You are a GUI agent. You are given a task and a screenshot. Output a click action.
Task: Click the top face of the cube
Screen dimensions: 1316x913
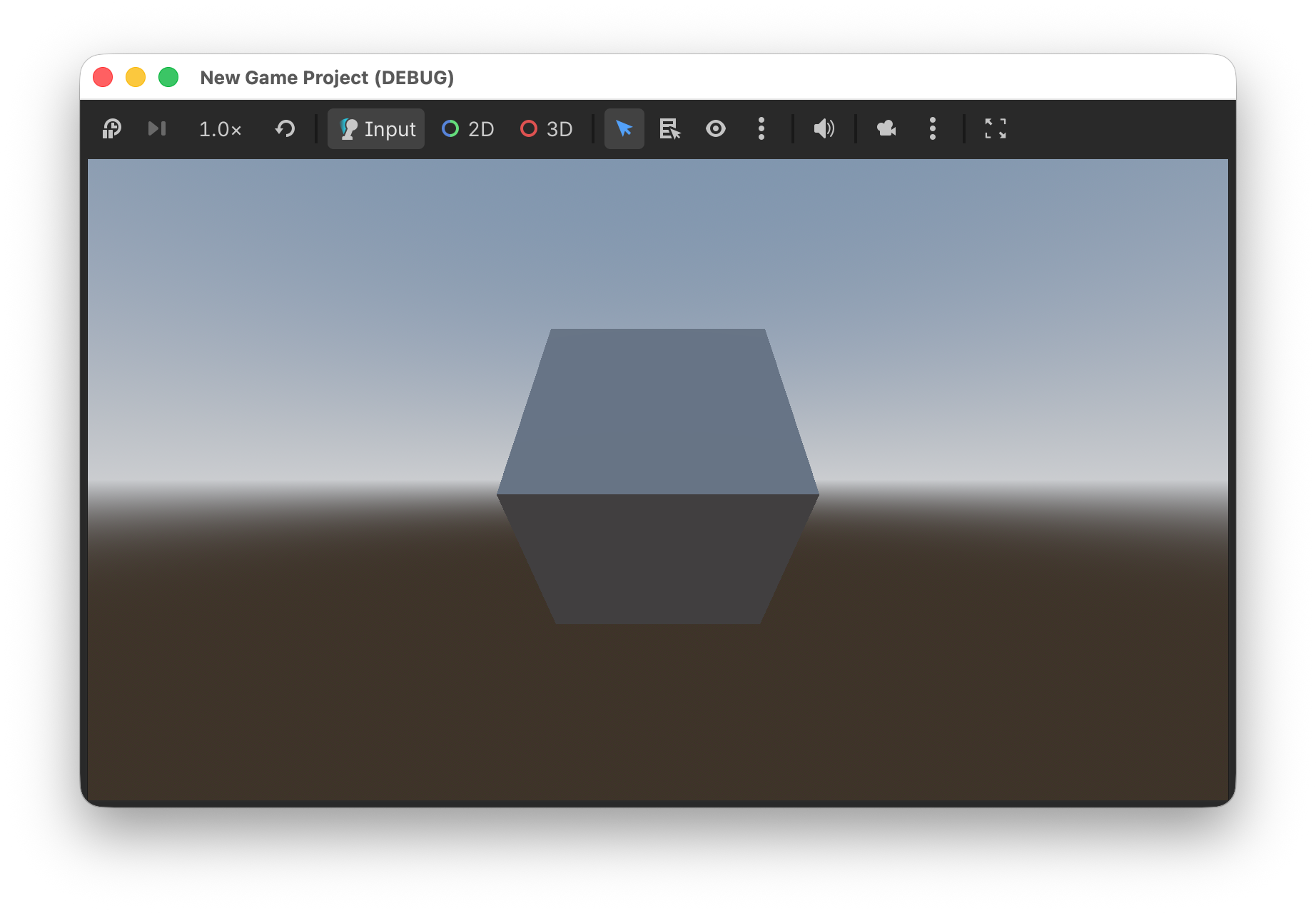pyautogui.click(x=657, y=410)
